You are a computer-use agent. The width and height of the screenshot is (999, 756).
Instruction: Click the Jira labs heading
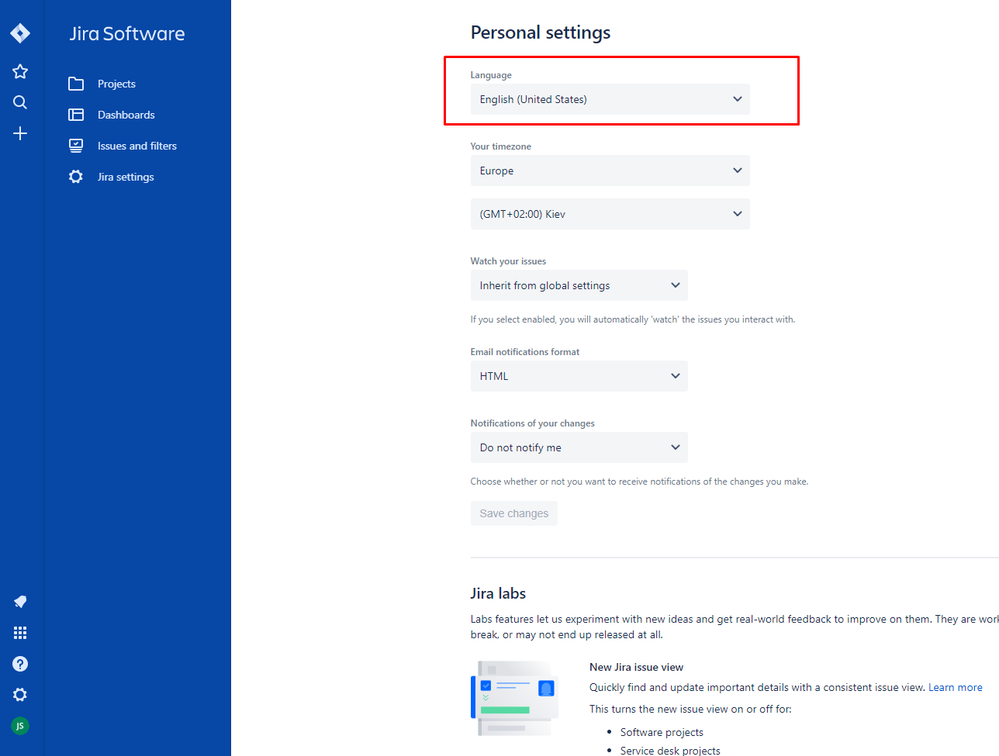tap(498, 594)
